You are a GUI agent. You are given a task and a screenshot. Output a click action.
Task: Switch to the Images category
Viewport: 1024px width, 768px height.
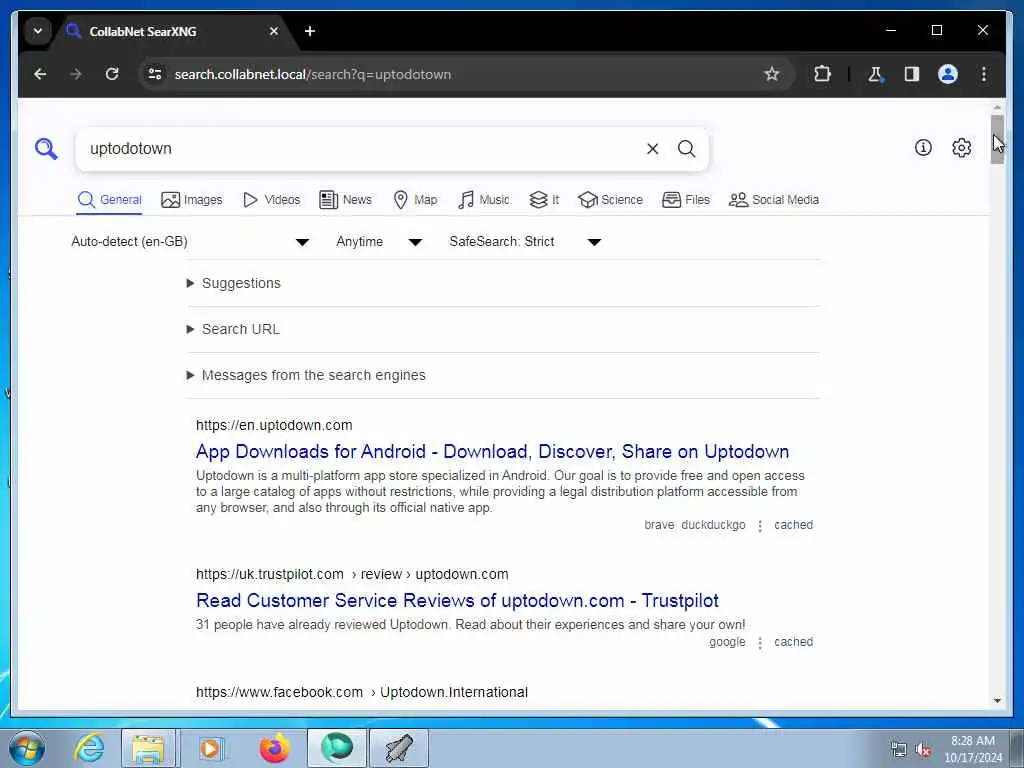[192, 200]
